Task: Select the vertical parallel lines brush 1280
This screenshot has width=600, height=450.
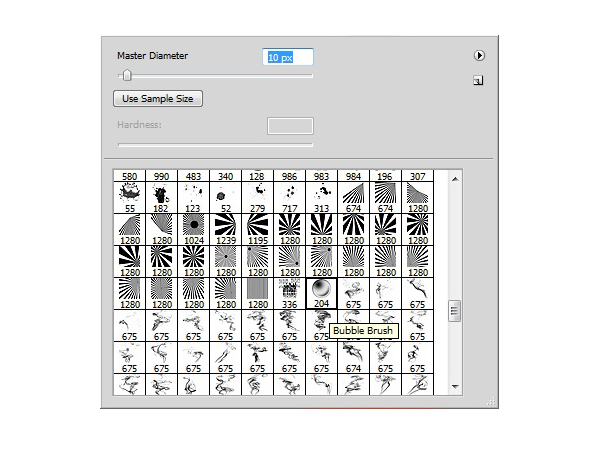Action: tap(258, 293)
